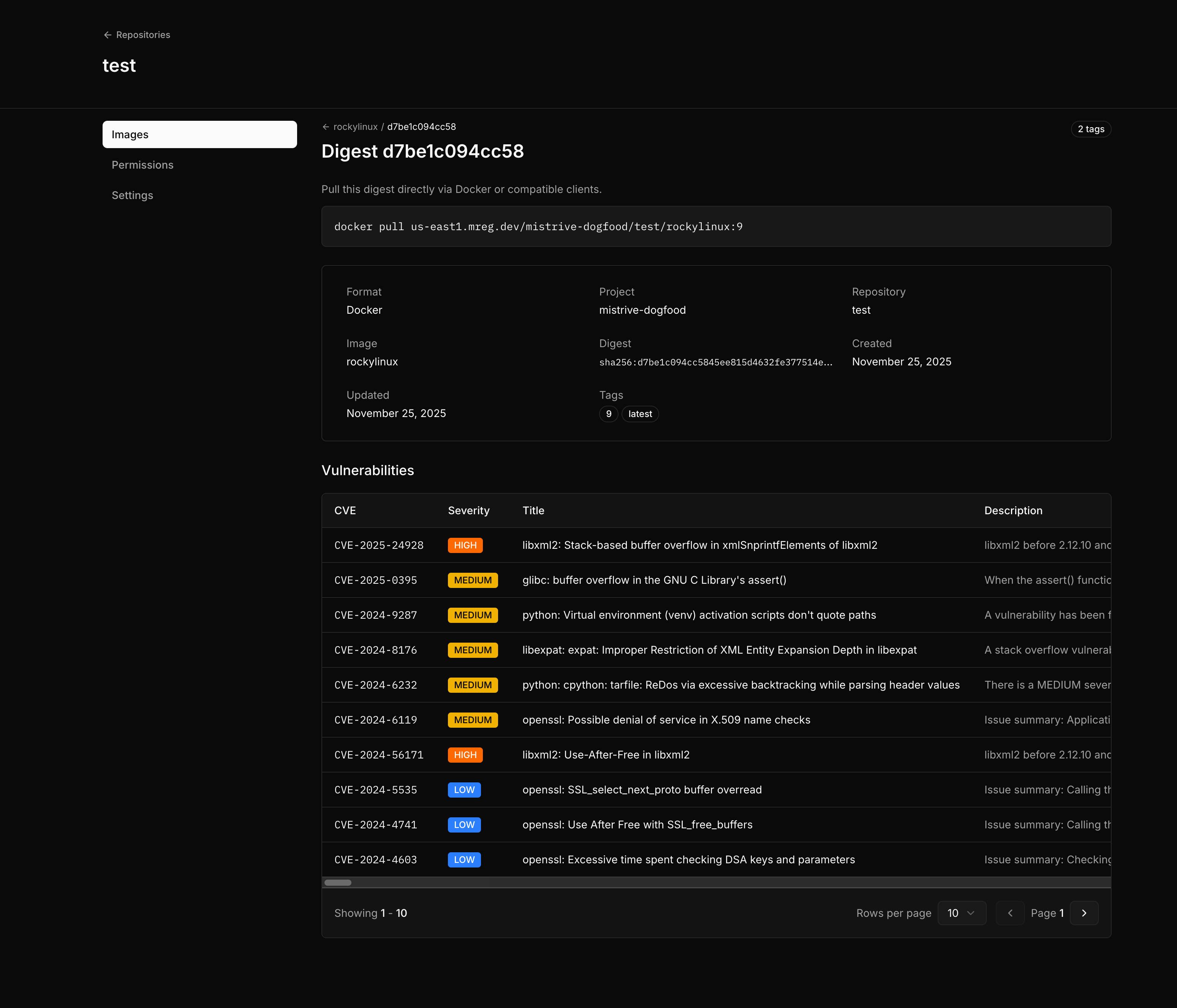Image resolution: width=1177 pixels, height=1008 pixels.
Task: Click the HIGH severity badge on CVE-2025-24928
Action: click(465, 545)
